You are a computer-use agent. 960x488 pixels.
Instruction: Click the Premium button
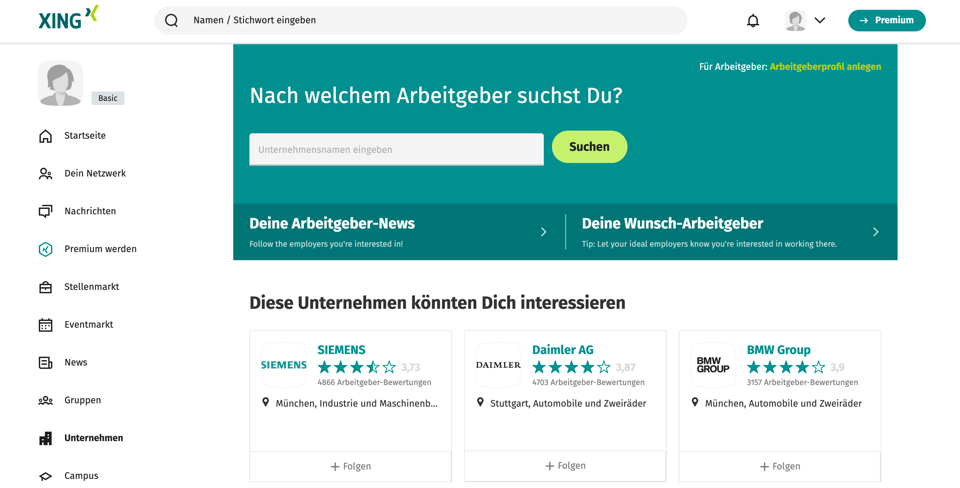pos(887,20)
